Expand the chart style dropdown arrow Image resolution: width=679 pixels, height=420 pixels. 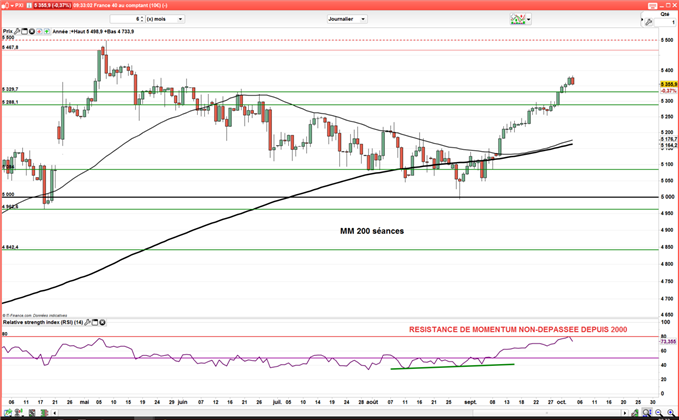pos(529,19)
